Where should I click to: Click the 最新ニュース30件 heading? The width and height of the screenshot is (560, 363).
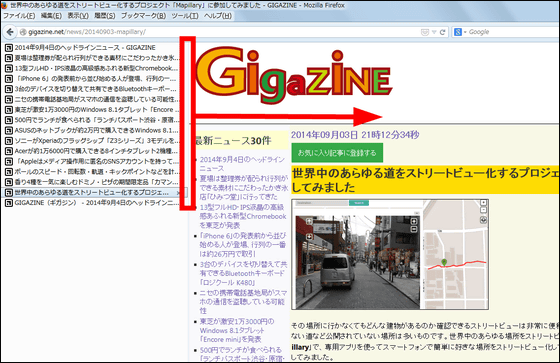pyautogui.click(x=233, y=141)
